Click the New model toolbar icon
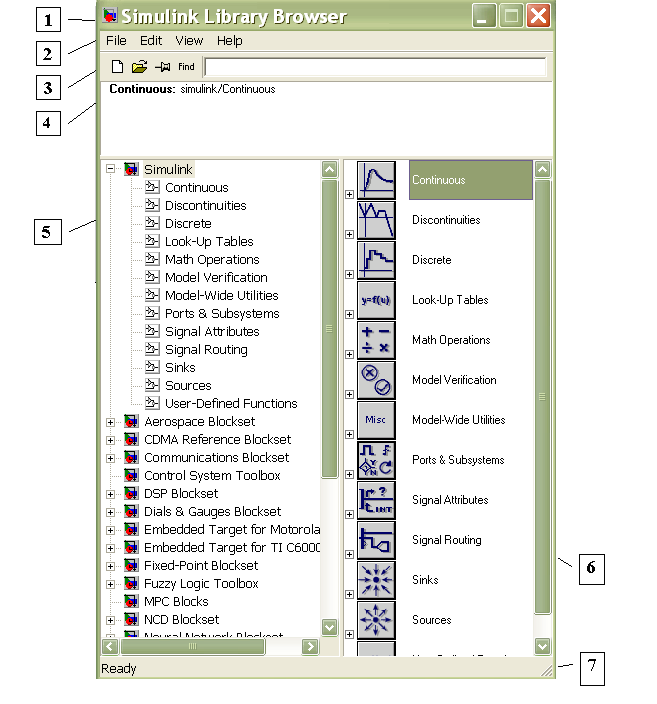The height and width of the screenshot is (704, 657). point(117,67)
